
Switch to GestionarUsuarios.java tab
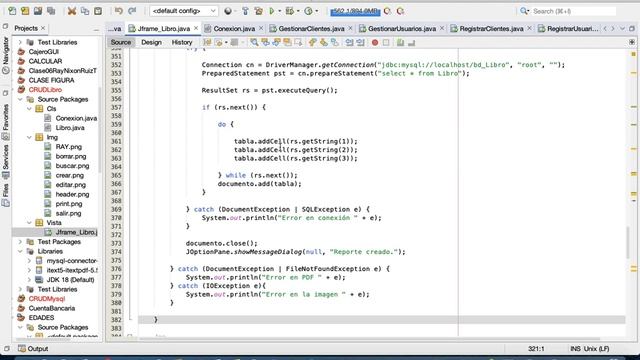pyautogui.click(x=402, y=29)
